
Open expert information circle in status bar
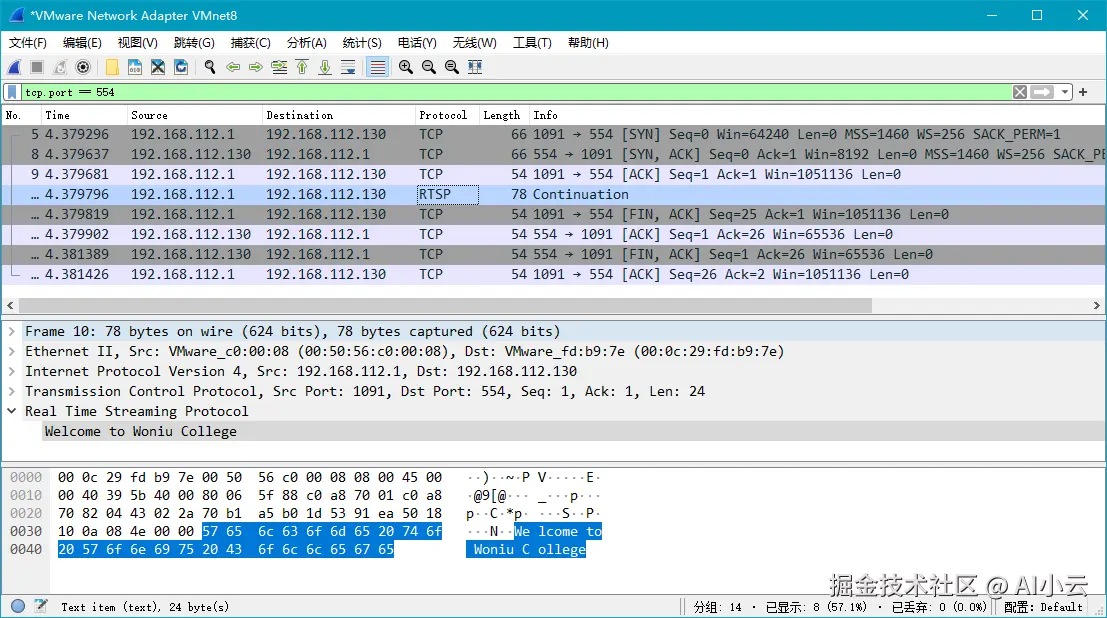click(x=18, y=606)
